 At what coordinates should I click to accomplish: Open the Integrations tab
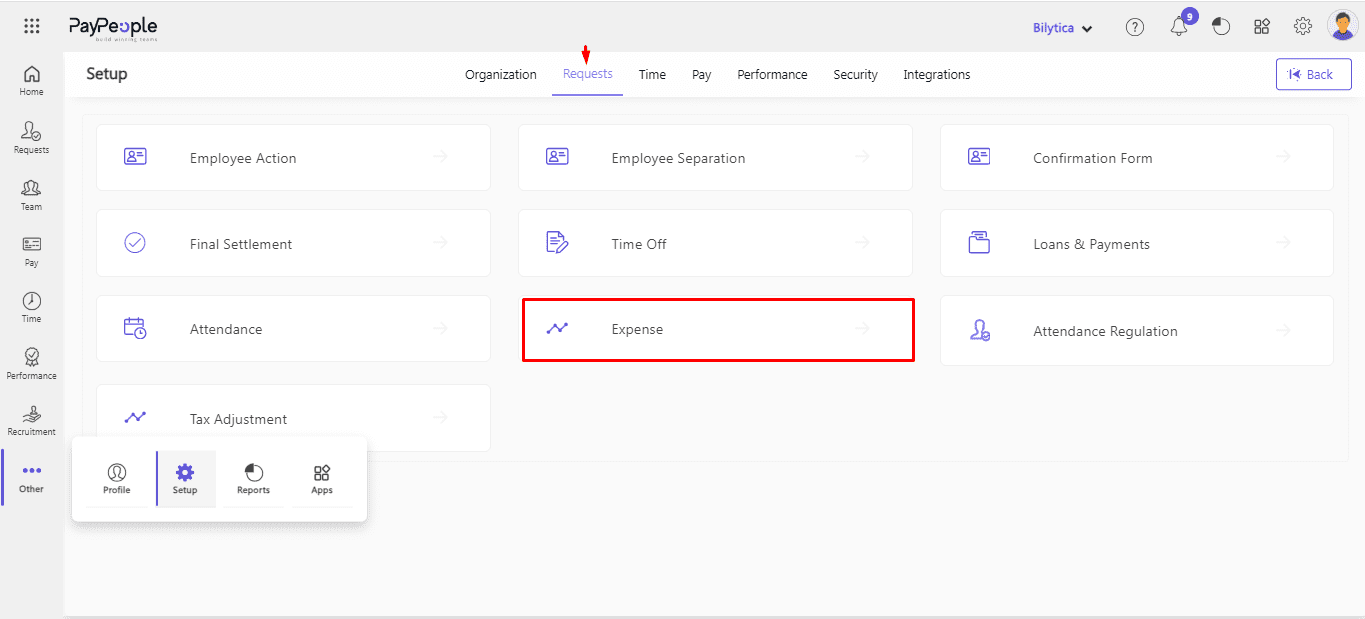tap(936, 75)
